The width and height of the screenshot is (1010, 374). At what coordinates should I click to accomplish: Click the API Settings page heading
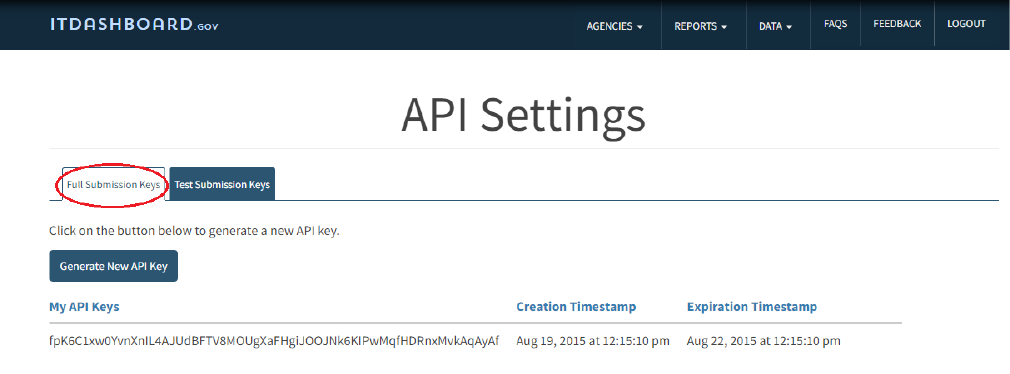pyautogui.click(x=523, y=116)
